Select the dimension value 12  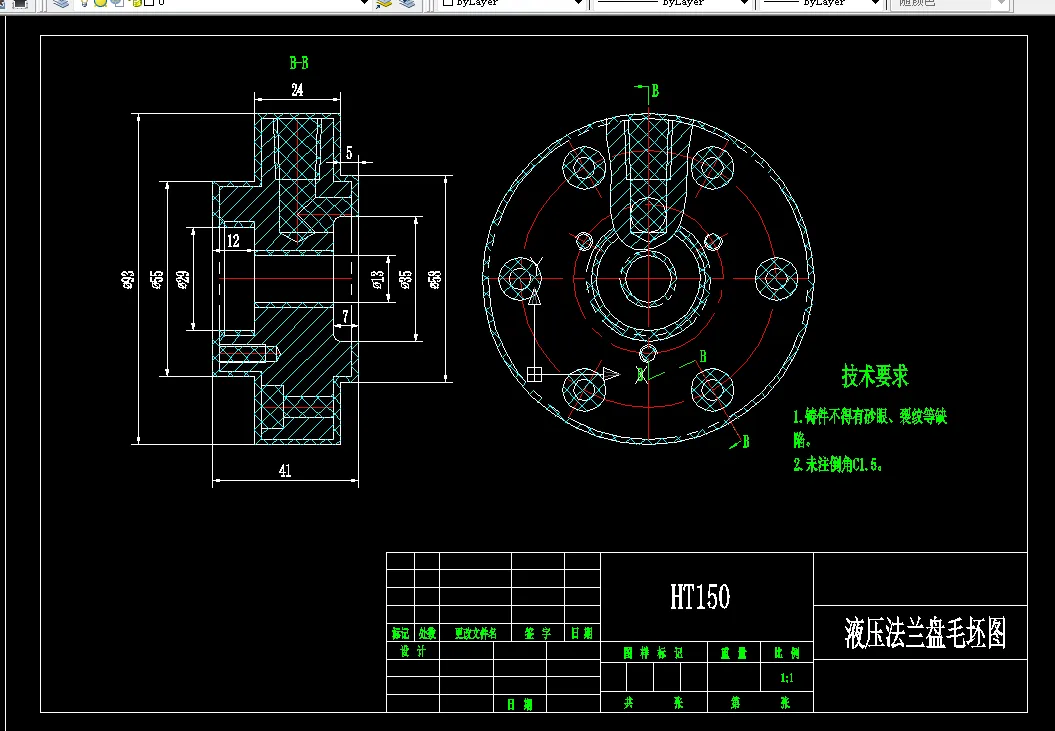pos(233,240)
